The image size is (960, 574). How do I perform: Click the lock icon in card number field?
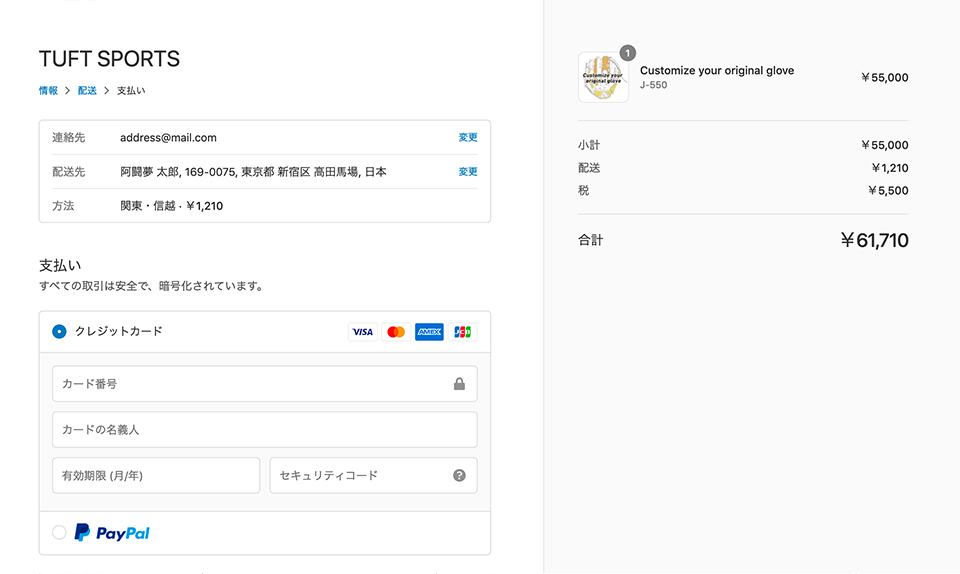(459, 384)
